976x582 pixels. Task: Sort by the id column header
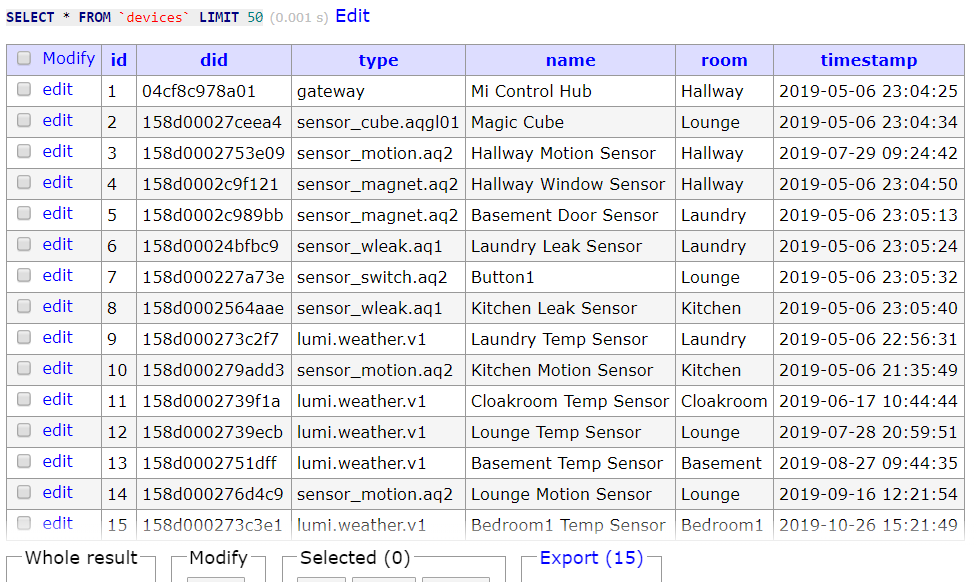[118, 60]
